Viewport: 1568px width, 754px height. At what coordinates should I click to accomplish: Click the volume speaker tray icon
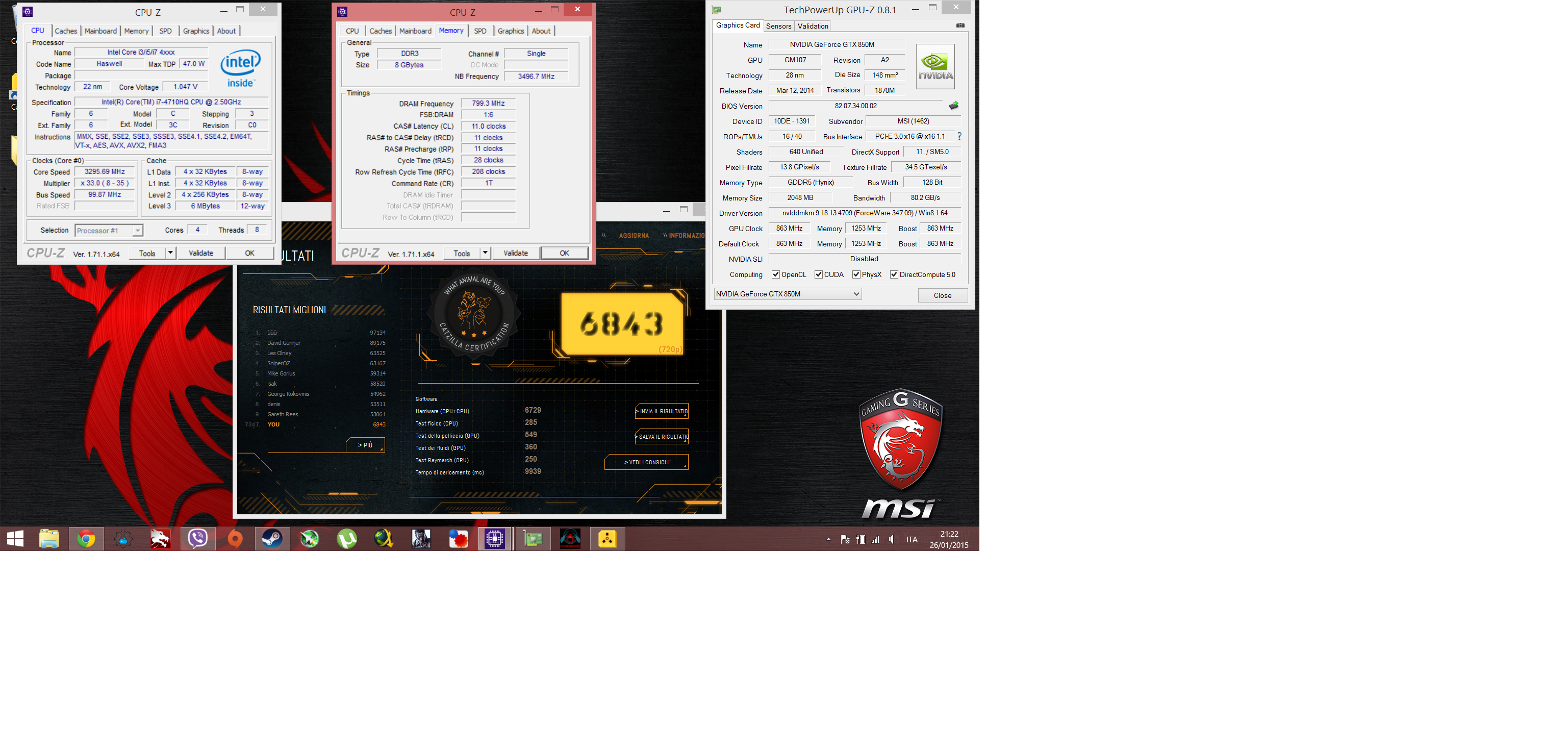(x=891, y=539)
